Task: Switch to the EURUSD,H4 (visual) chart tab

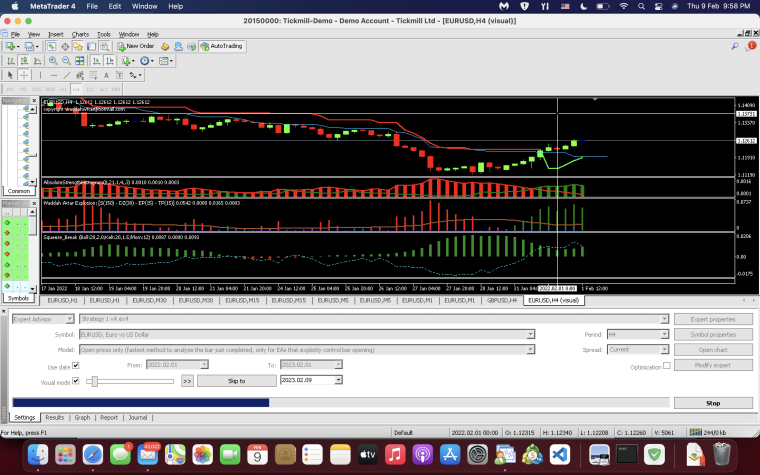Action: pyautogui.click(x=554, y=301)
